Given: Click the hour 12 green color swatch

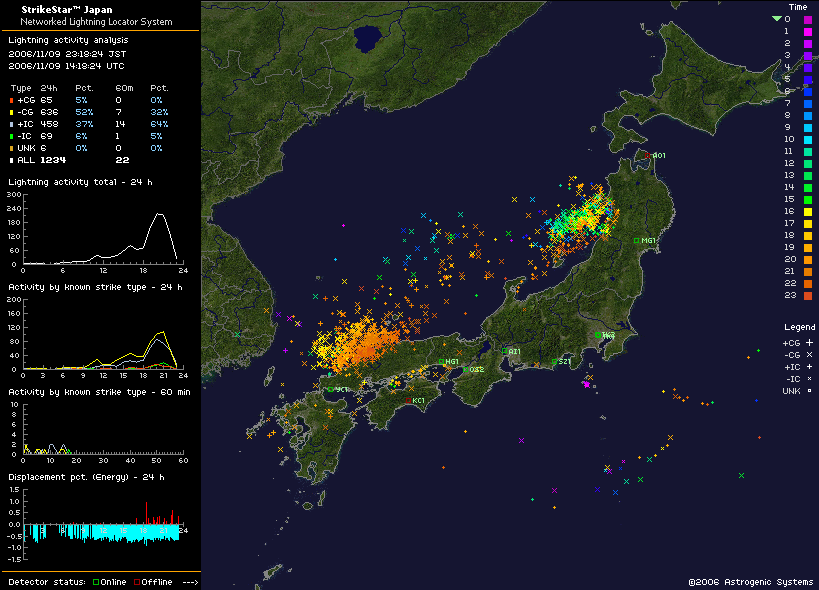Looking at the screenshot, I should tap(808, 163).
